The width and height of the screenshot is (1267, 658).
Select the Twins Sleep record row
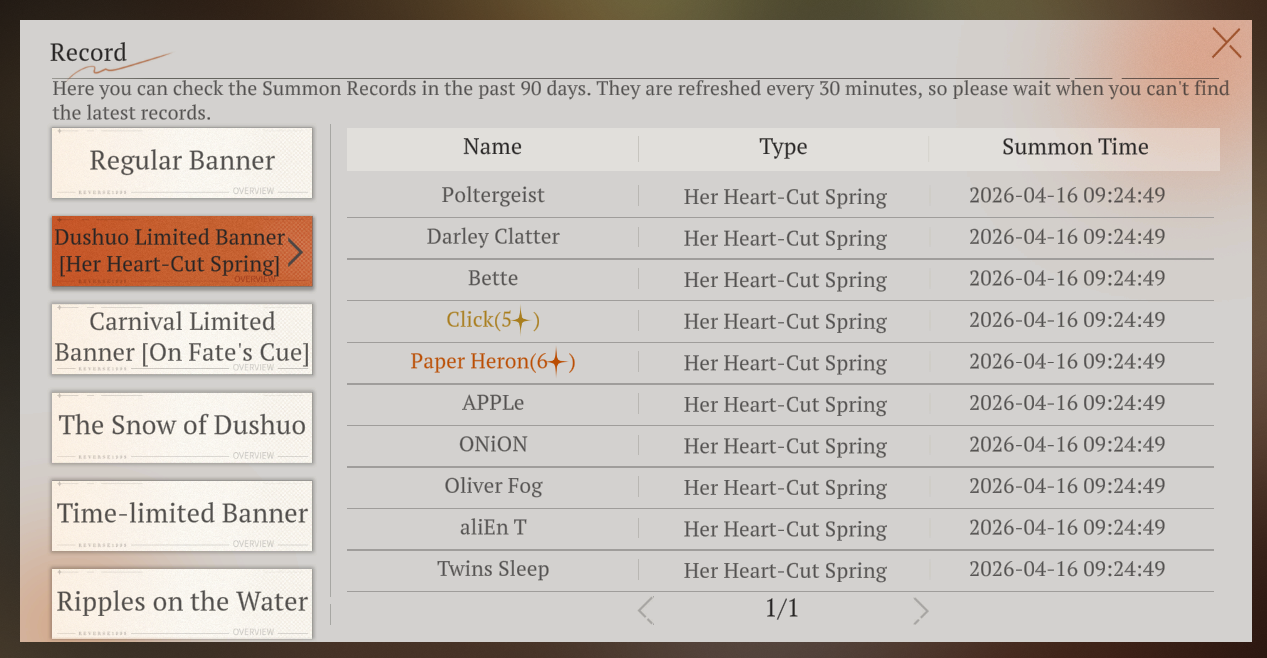(x=781, y=570)
